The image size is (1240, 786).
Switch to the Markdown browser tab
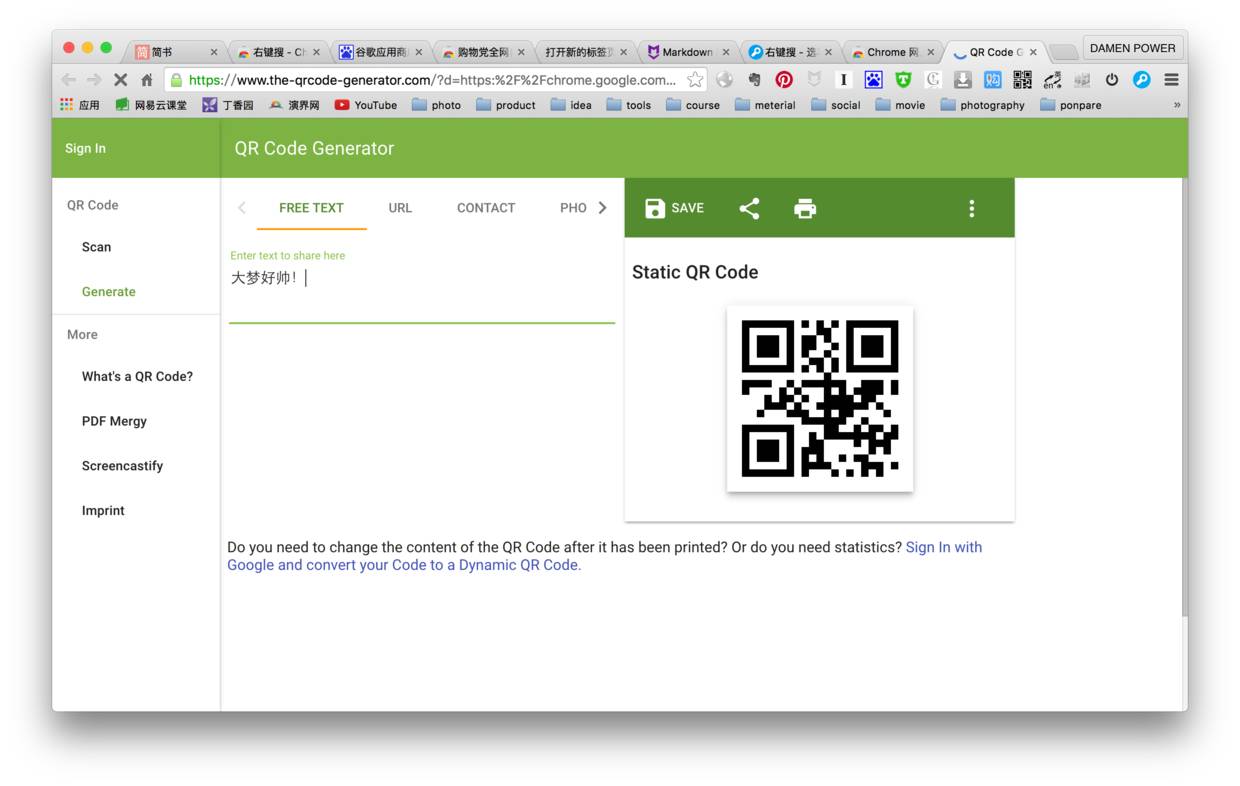[x=688, y=52]
